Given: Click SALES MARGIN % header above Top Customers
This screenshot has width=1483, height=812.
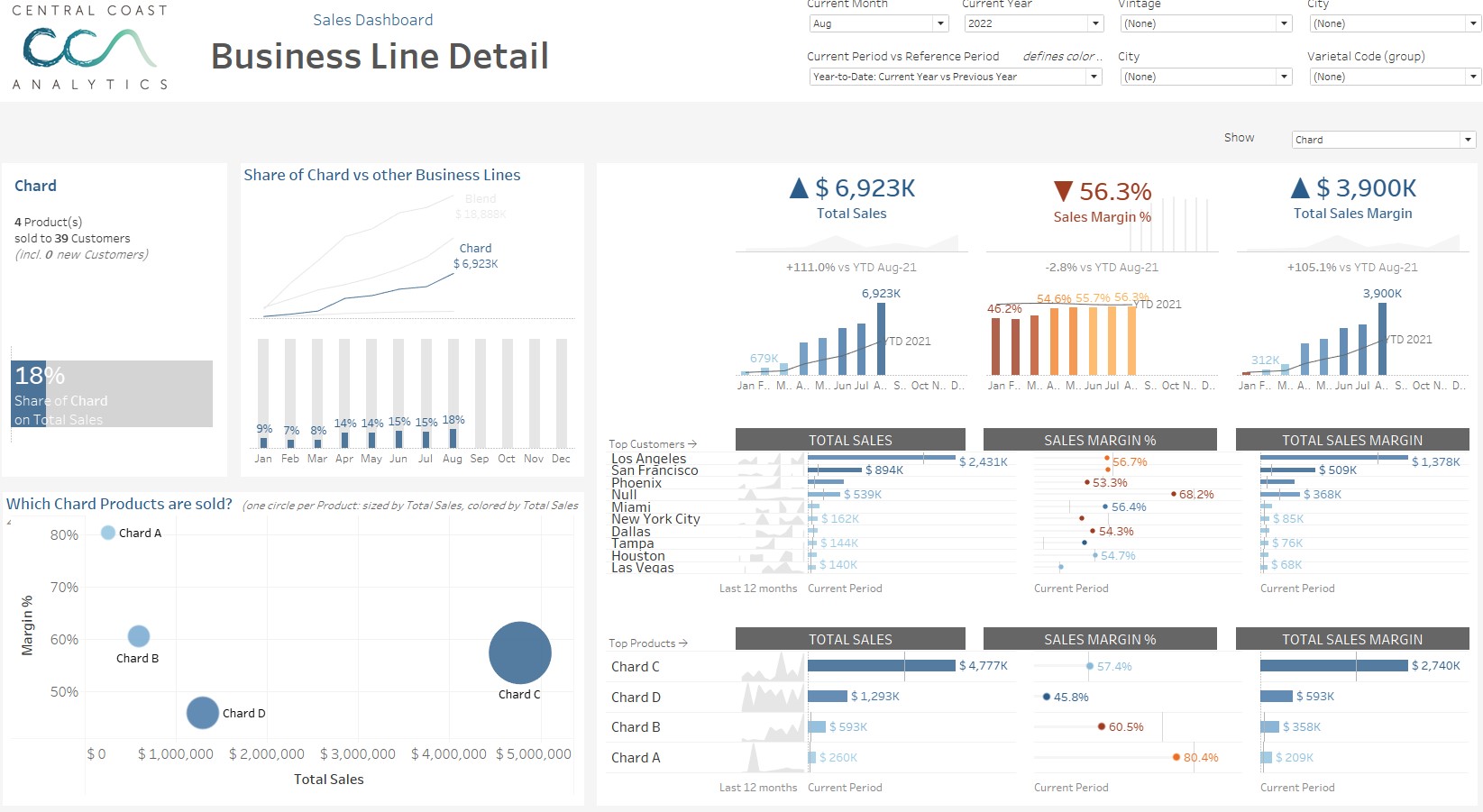Looking at the screenshot, I should click(1100, 440).
